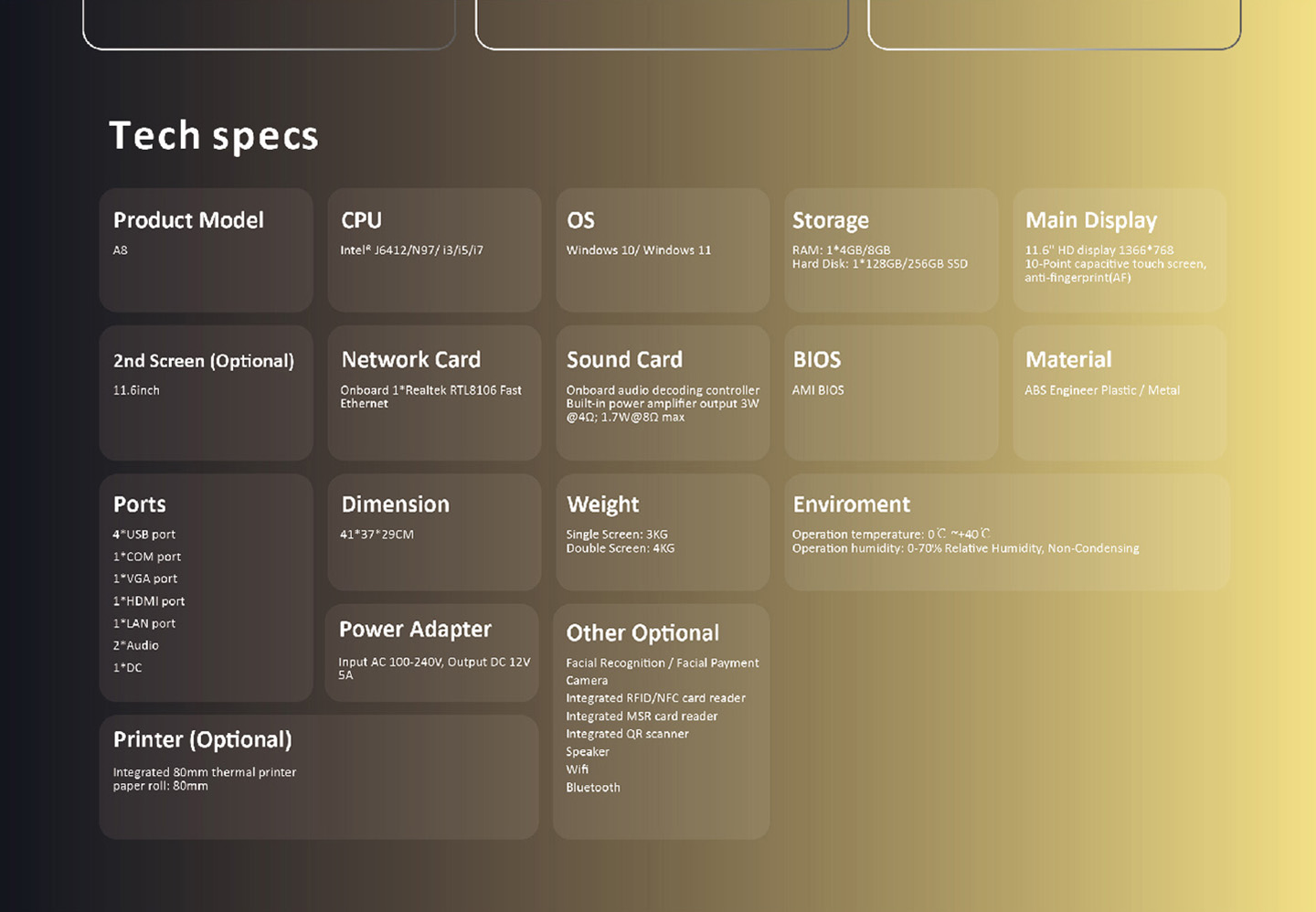Click the Other Optional heading
The width and height of the screenshot is (1316, 912).
[642, 633]
